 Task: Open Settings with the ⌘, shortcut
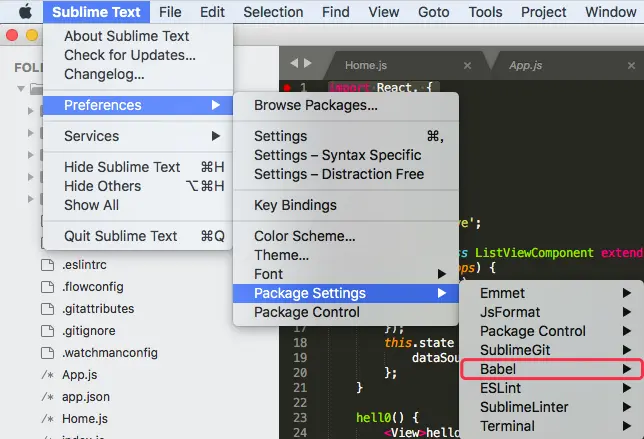[x=346, y=136]
